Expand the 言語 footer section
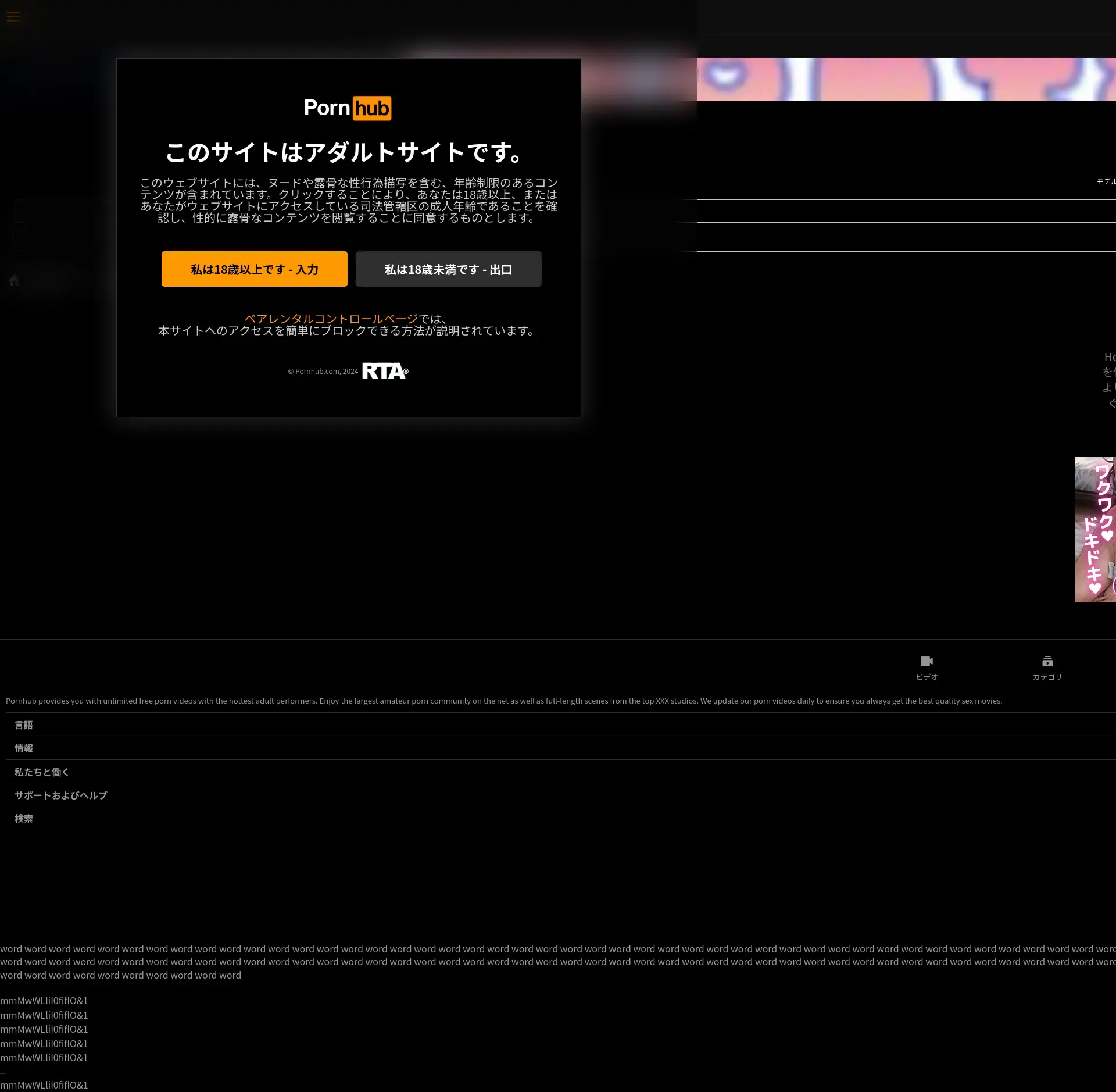The width and height of the screenshot is (1116, 1092). tap(24, 725)
